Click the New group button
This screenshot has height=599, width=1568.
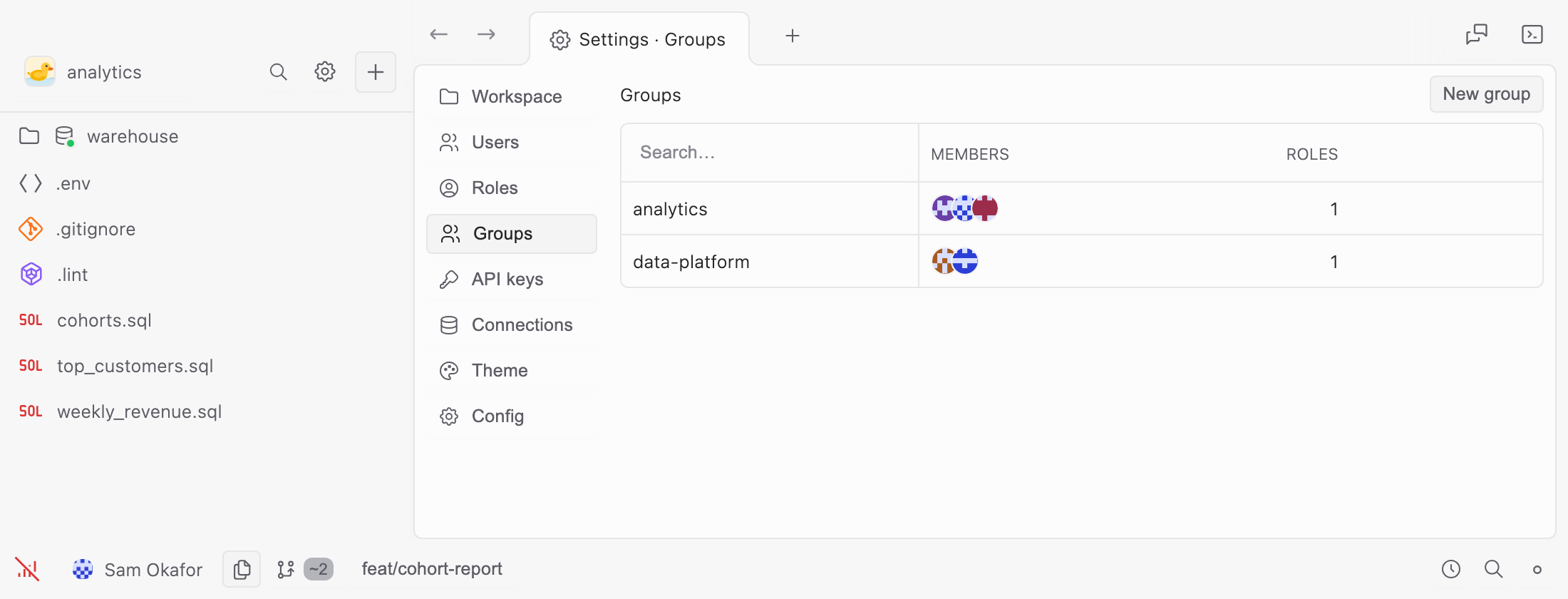pos(1486,94)
